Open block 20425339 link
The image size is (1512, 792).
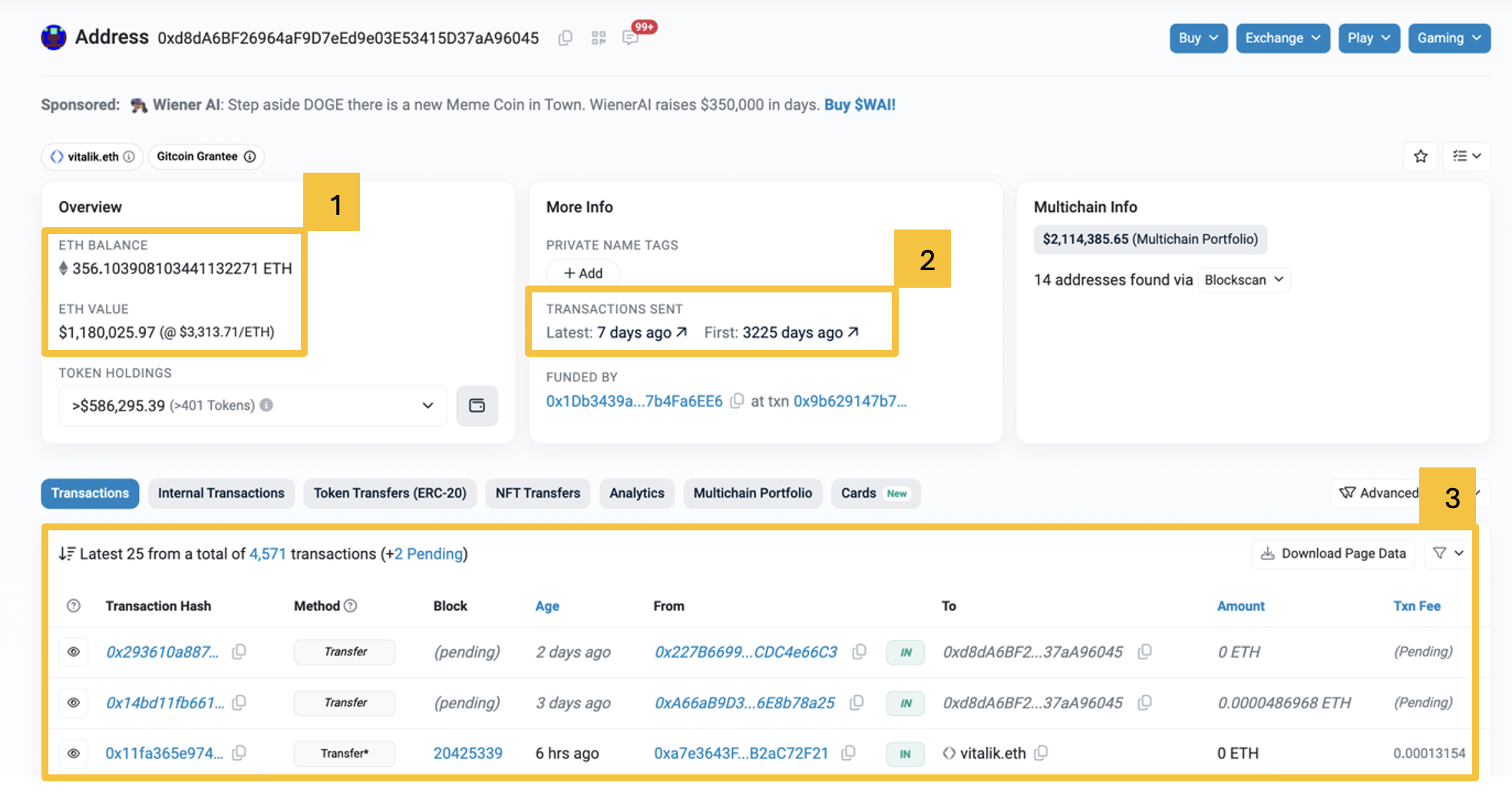(x=467, y=754)
